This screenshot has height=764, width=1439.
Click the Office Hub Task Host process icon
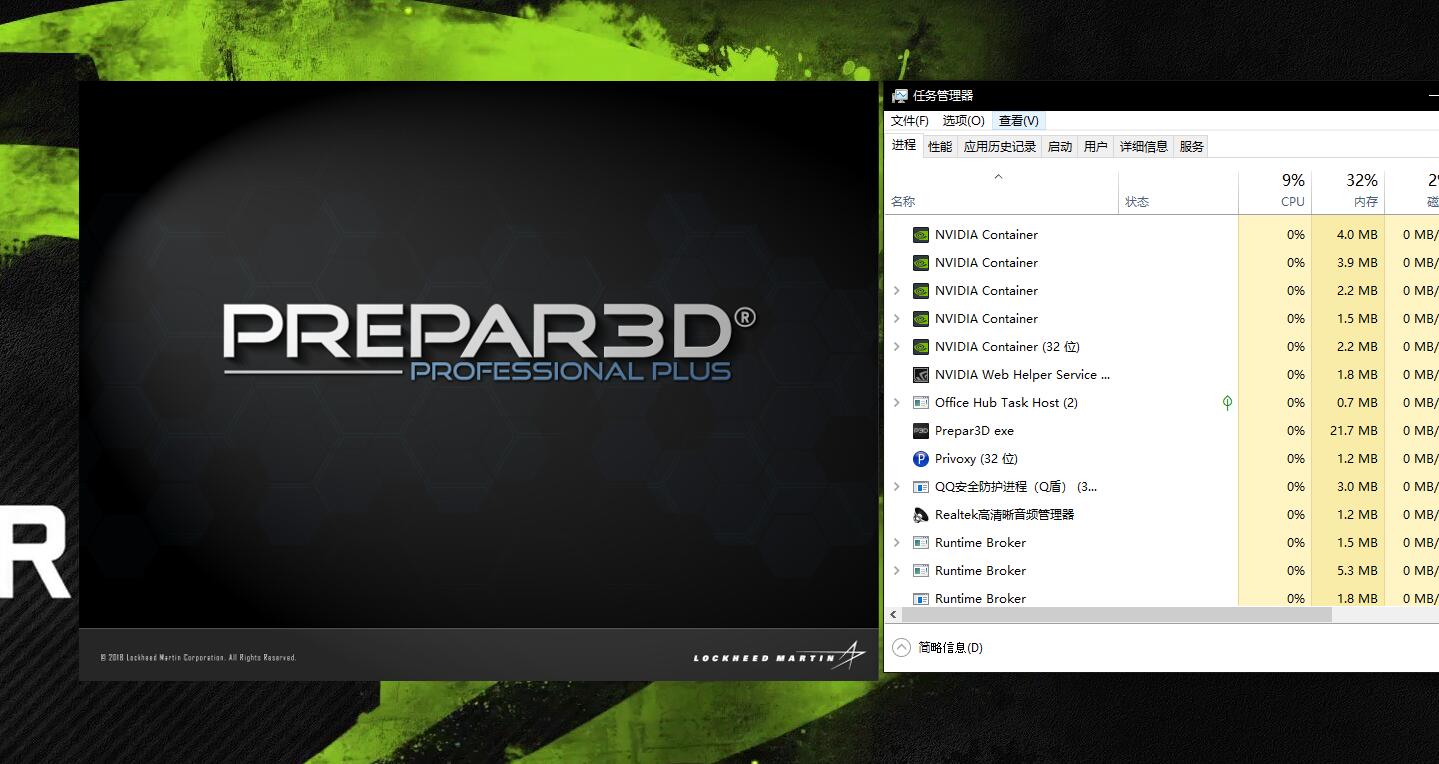click(x=921, y=403)
